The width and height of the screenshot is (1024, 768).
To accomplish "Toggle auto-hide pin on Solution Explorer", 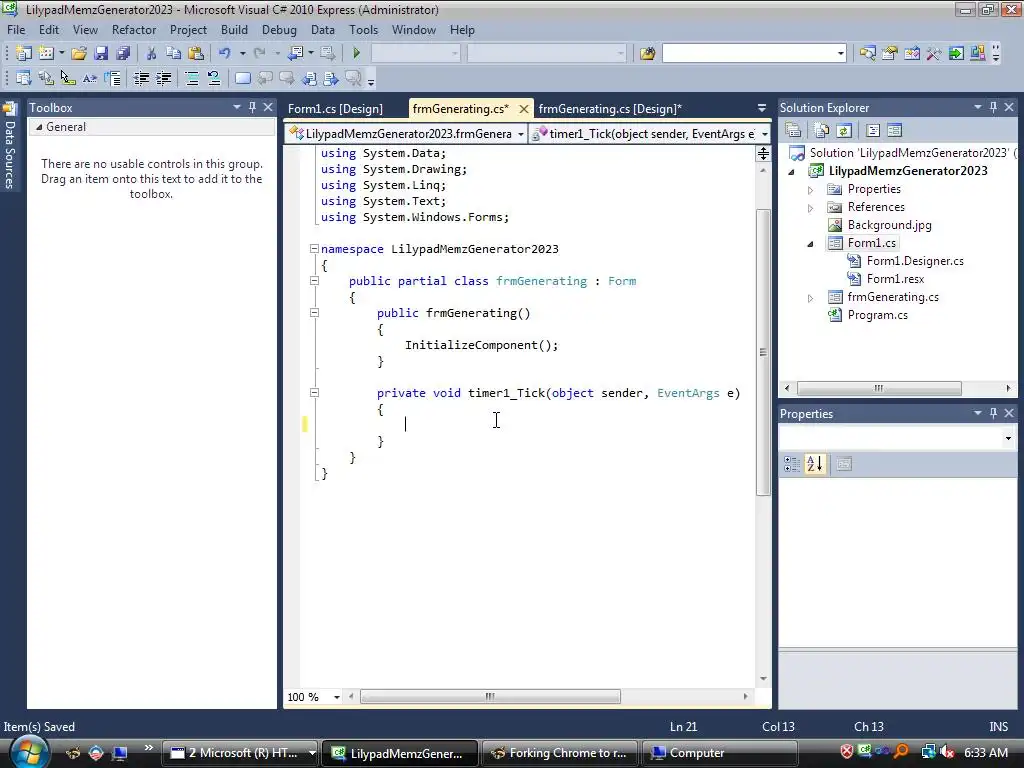I will click(x=993, y=107).
